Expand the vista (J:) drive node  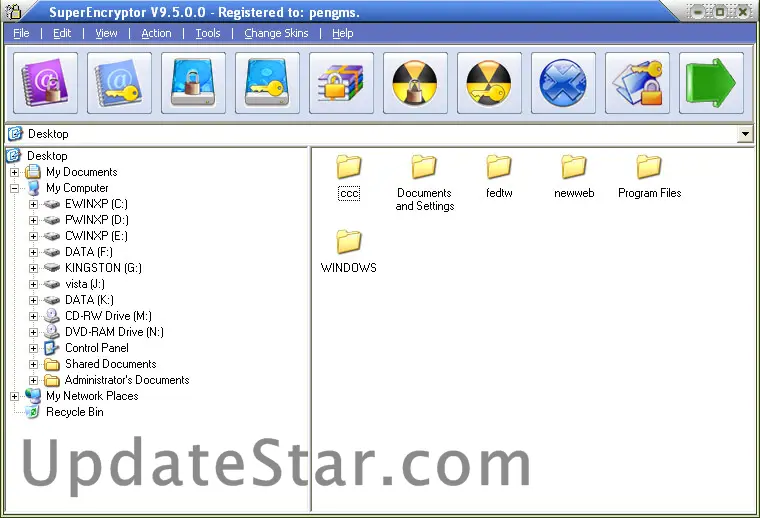33,284
